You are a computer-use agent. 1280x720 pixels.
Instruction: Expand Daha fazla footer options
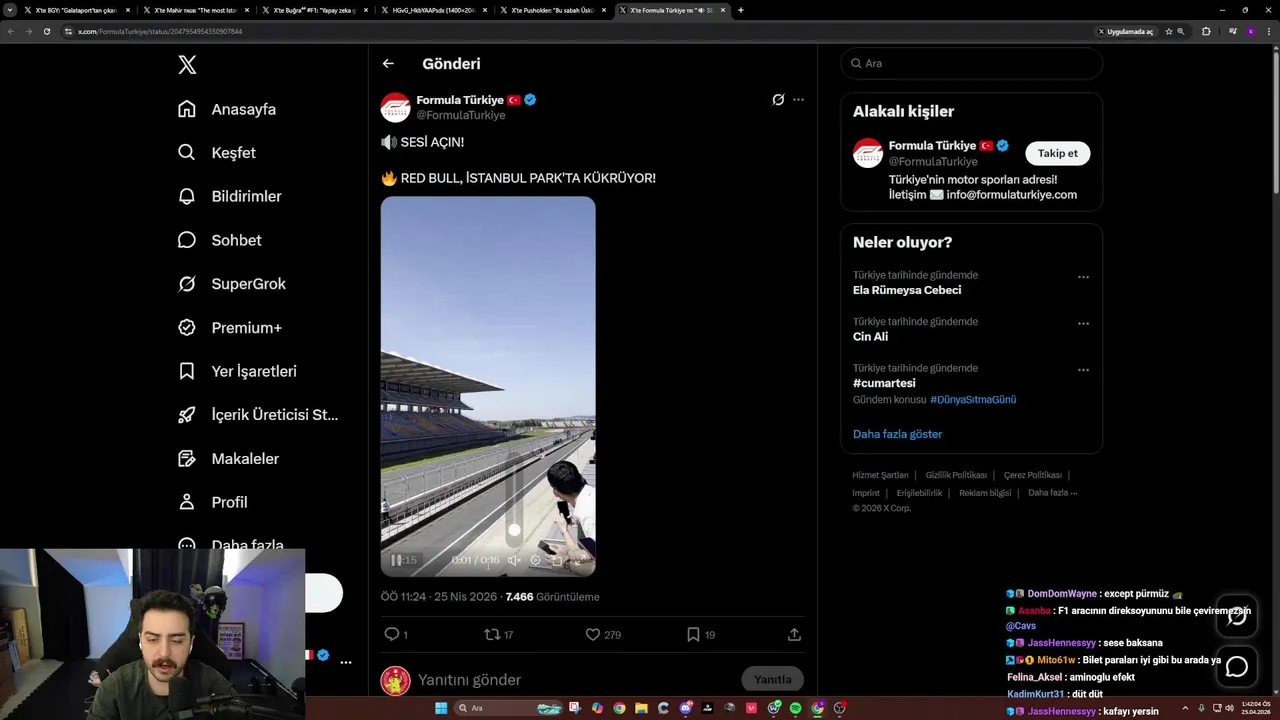coord(1052,493)
